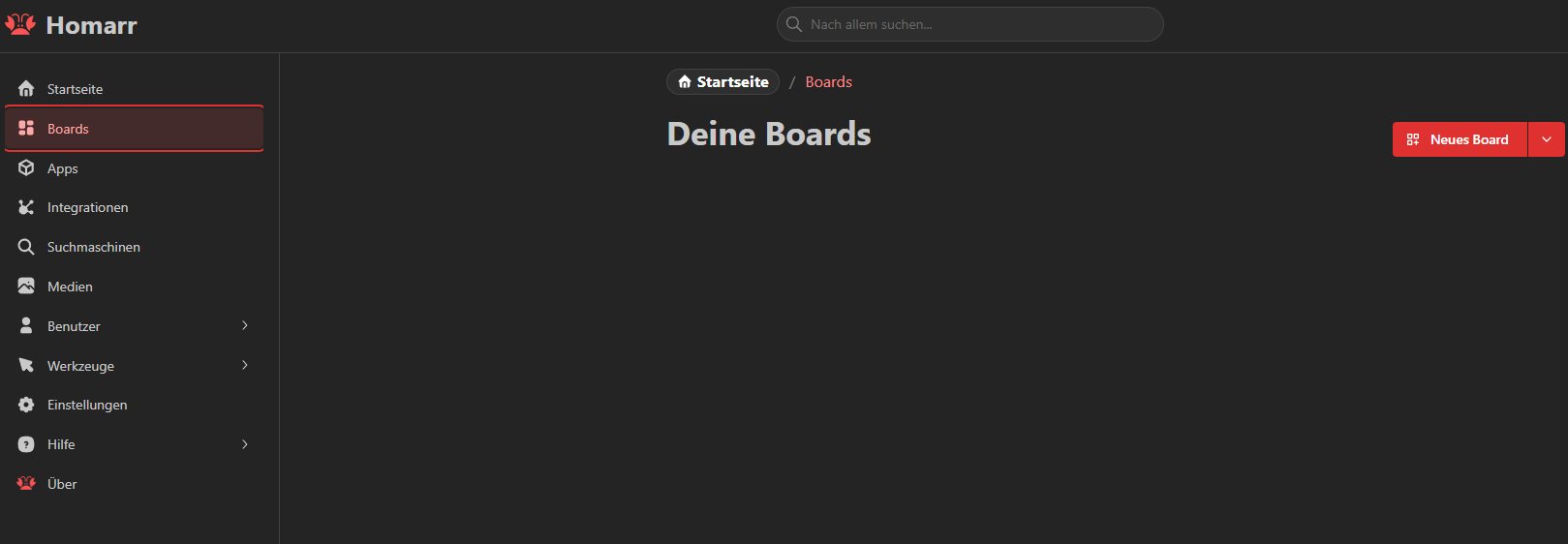Click the Homarr title text
Image resolution: width=1568 pixels, height=544 pixels.
tap(91, 25)
